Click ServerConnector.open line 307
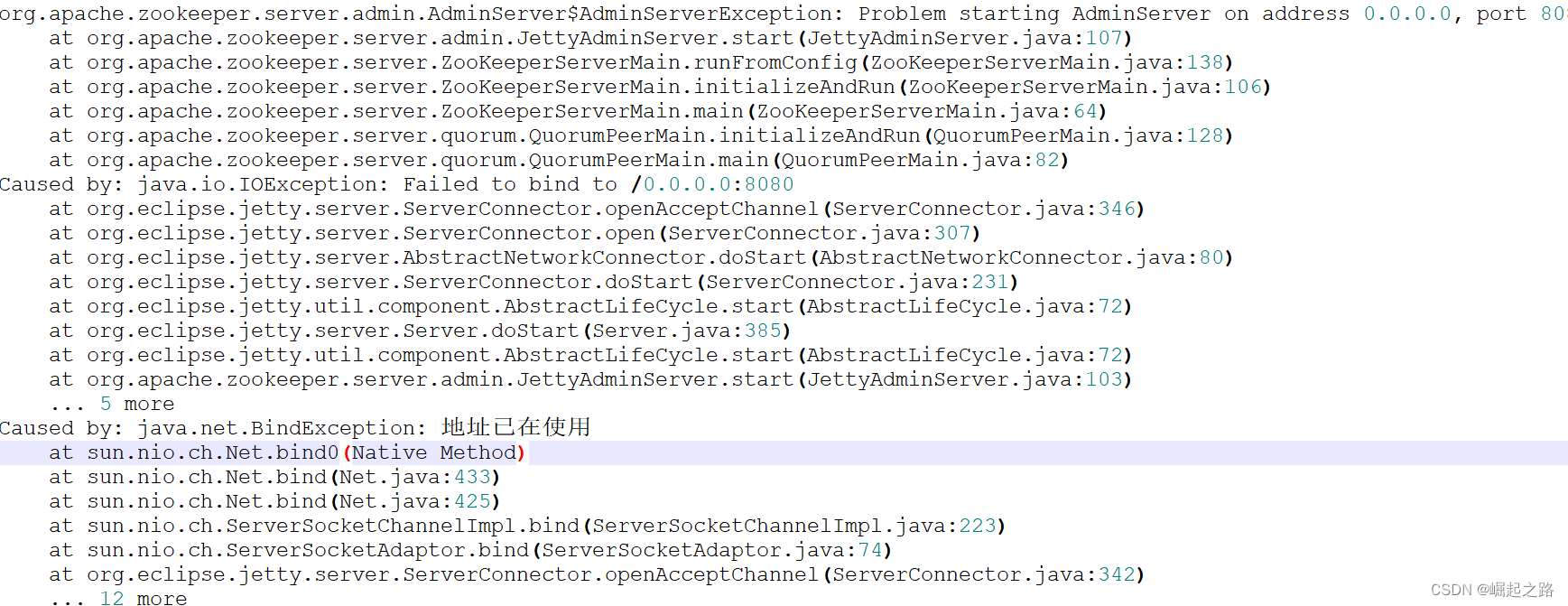Screen dimensions: 1568x606 515,233
